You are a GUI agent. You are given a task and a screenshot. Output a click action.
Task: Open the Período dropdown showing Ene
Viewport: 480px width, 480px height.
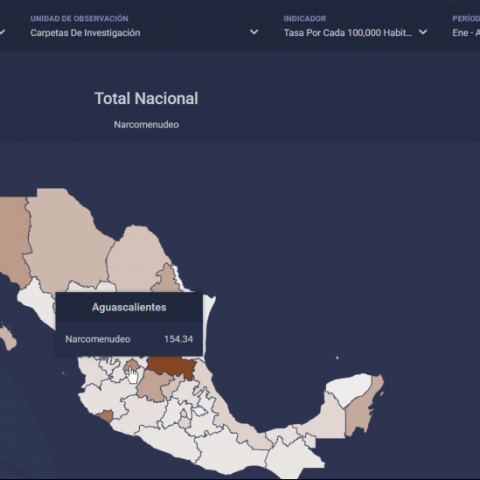(x=465, y=26)
